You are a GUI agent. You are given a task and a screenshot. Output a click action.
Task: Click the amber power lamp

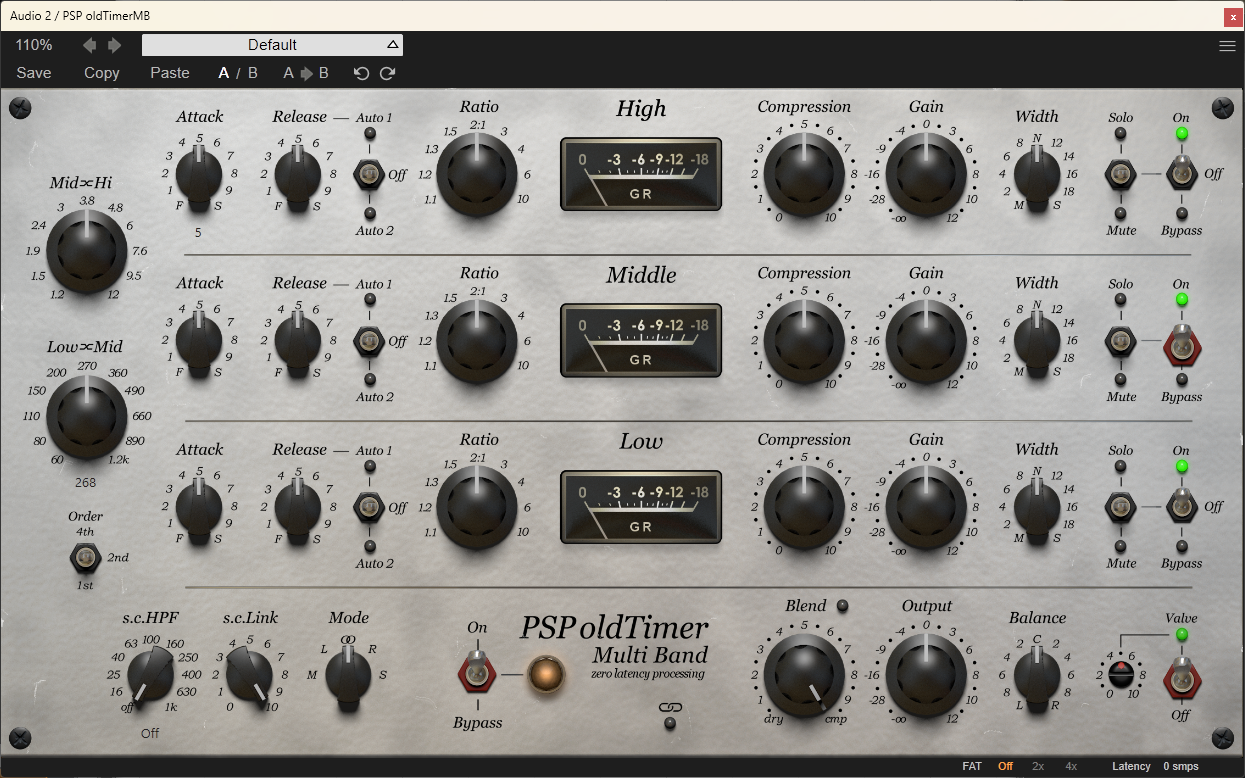click(x=546, y=674)
